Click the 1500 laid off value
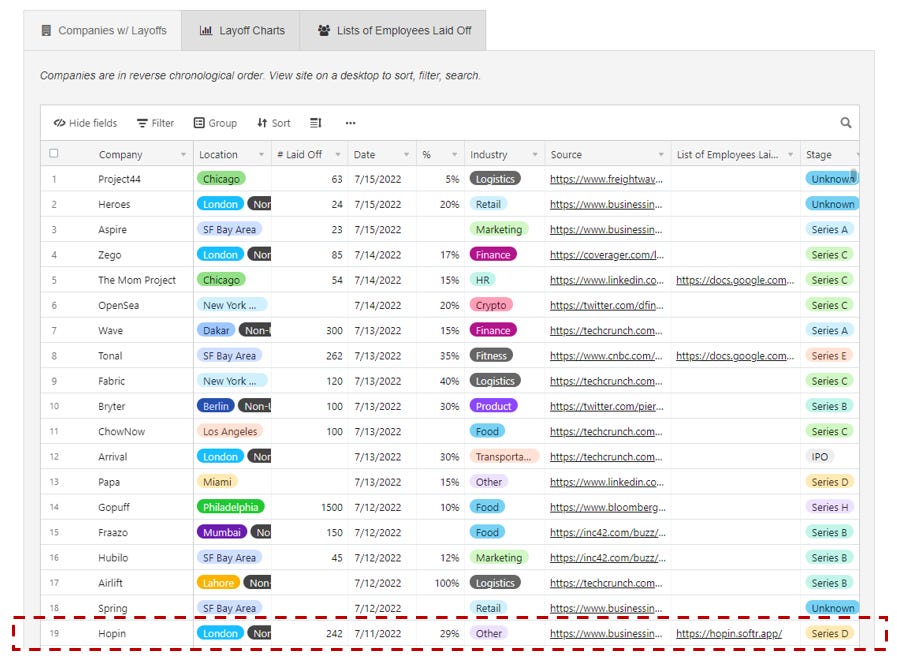 pyautogui.click(x=332, y=507)
